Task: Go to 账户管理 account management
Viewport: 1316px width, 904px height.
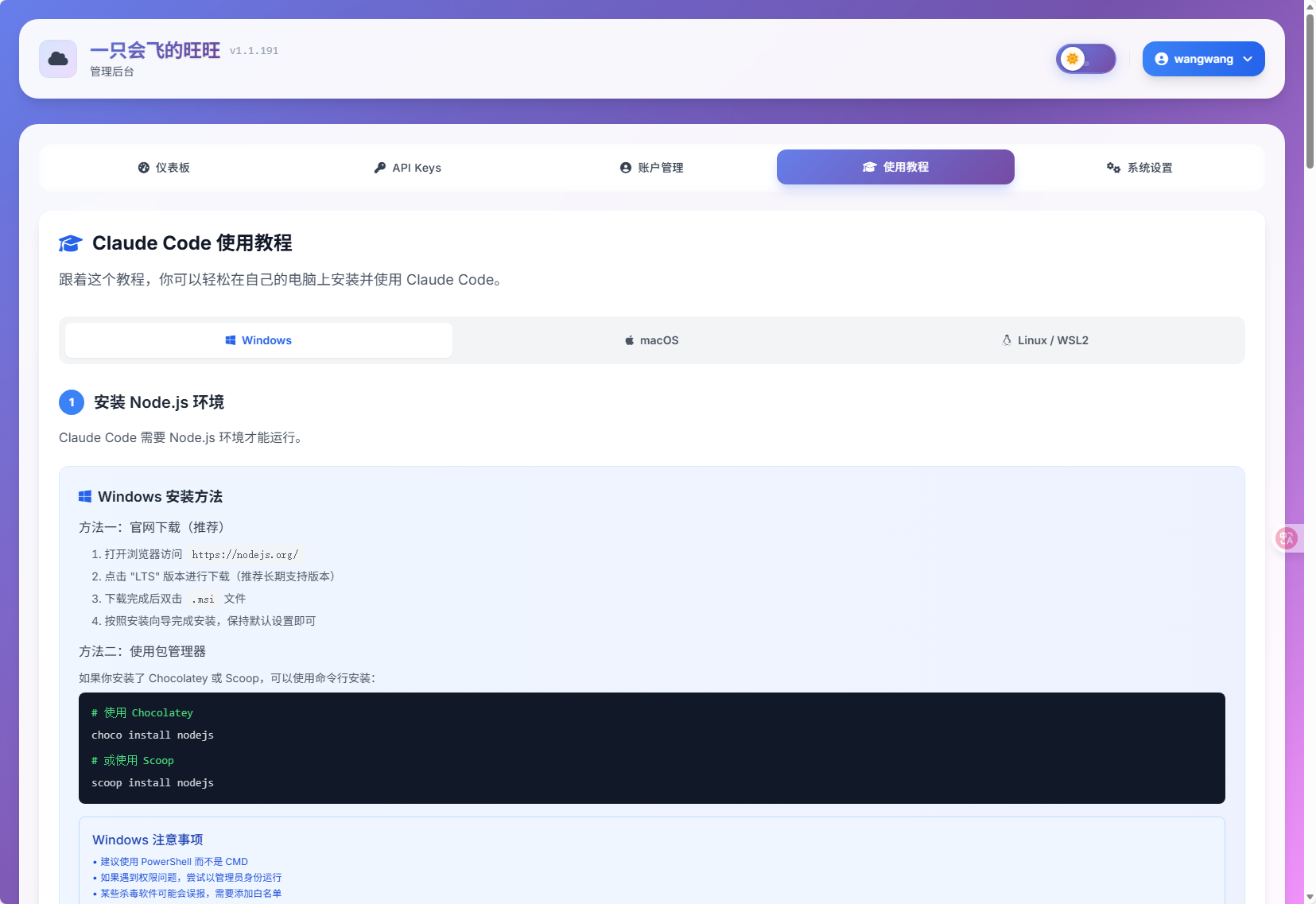Action: [x=651, y=168]
